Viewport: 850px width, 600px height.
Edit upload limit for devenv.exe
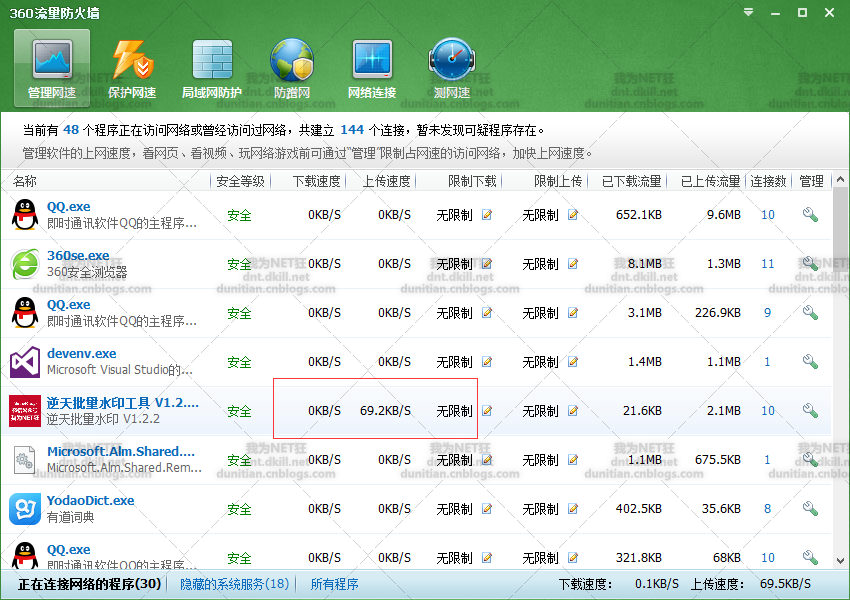[573, 362]
